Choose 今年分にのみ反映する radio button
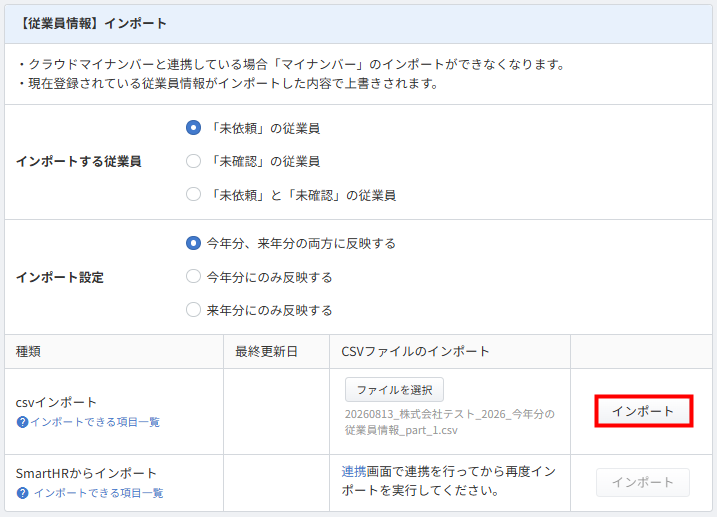717x517 pixels. [x=193, y=277]
